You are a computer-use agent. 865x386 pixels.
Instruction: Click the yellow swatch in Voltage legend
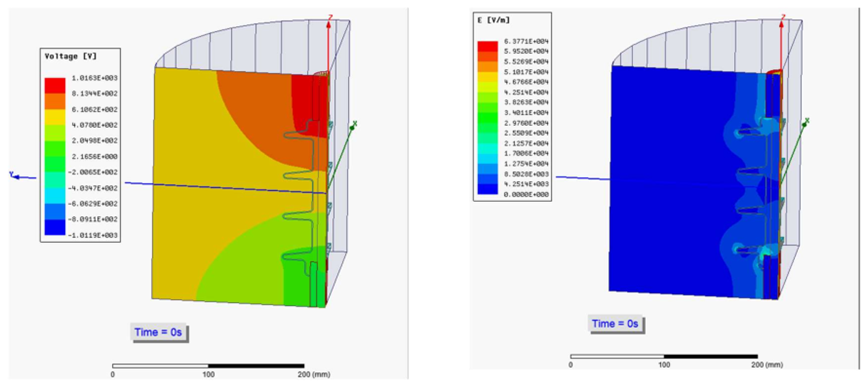(55, 117)
